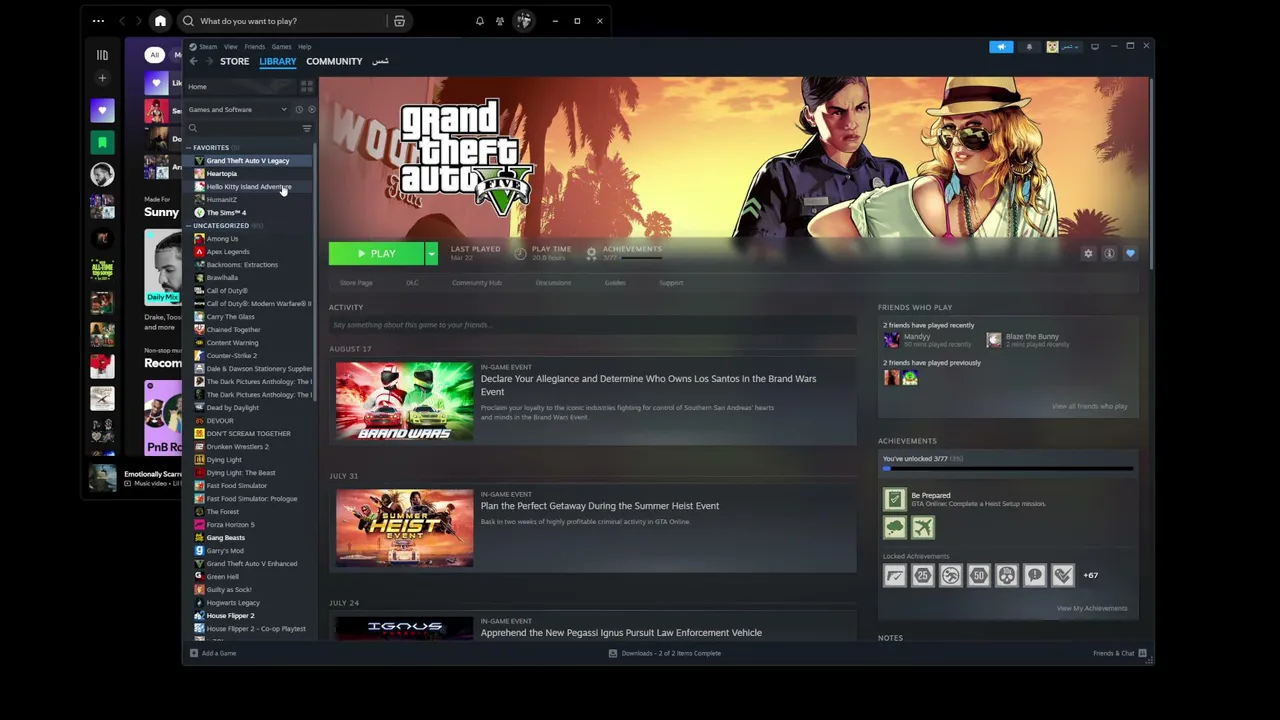Click the Add a Game plus icon
Image resolution: width=1280 pixels, height=720 pixels.
coord(194,653)
